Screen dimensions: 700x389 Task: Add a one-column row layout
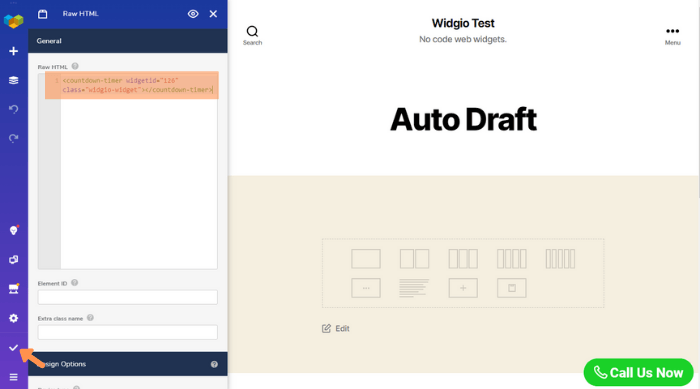coord(366,259)
